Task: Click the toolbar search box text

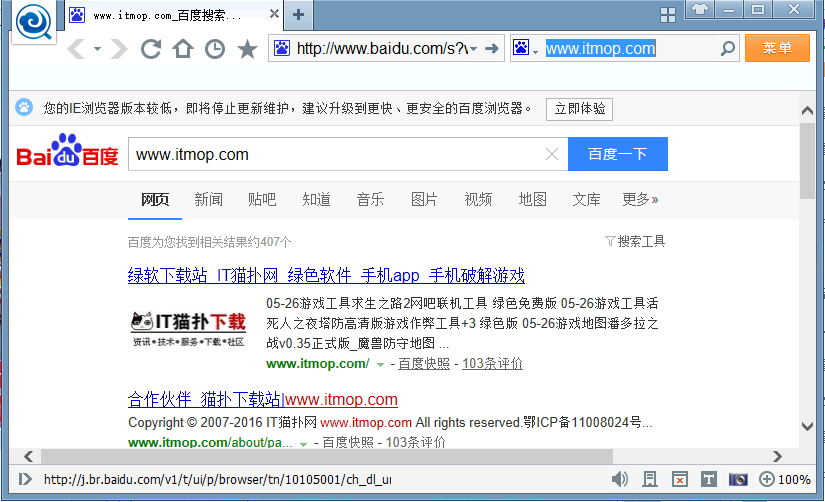Action: tap(600, 48)
